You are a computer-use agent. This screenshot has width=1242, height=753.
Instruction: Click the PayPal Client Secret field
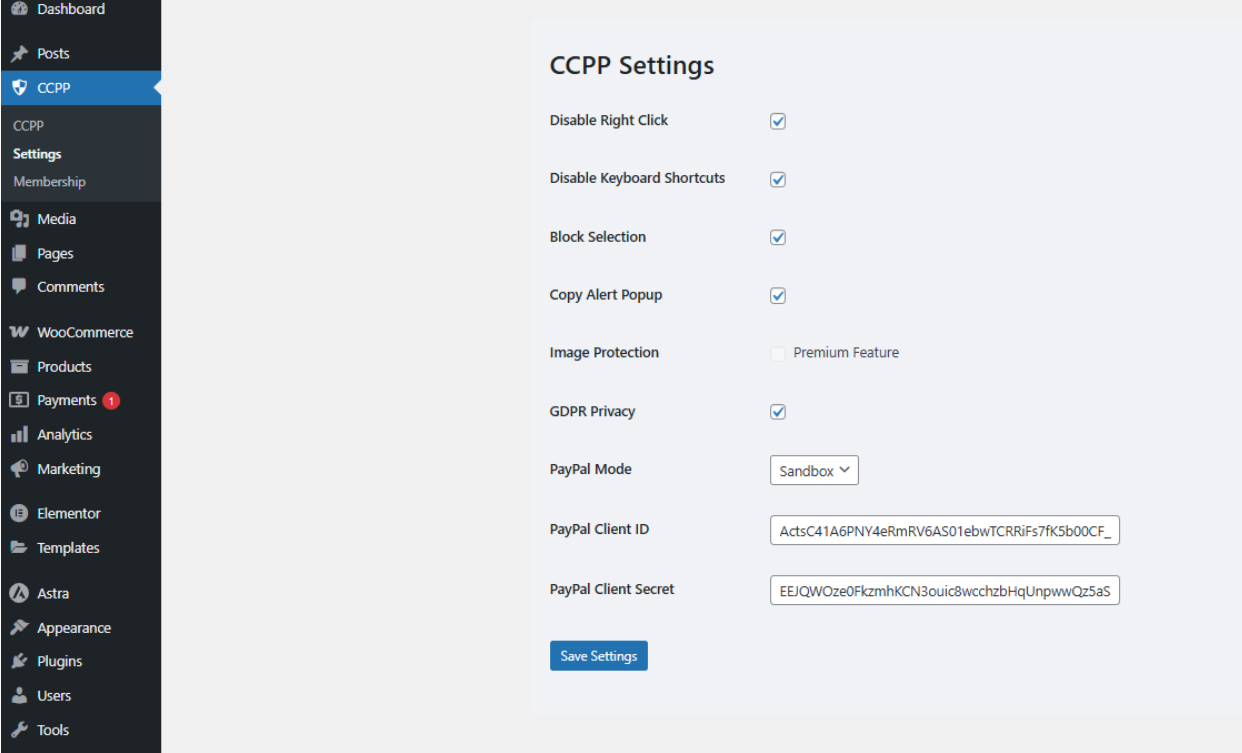point(945,591)
